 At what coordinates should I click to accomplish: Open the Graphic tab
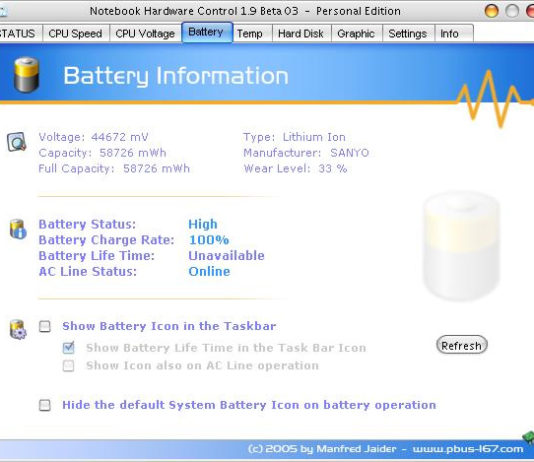coord(356,34)
